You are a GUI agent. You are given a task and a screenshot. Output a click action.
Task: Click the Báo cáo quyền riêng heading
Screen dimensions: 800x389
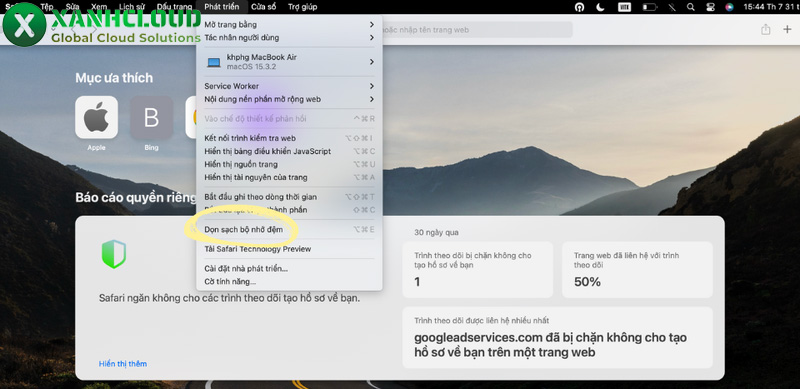[136, 197]
